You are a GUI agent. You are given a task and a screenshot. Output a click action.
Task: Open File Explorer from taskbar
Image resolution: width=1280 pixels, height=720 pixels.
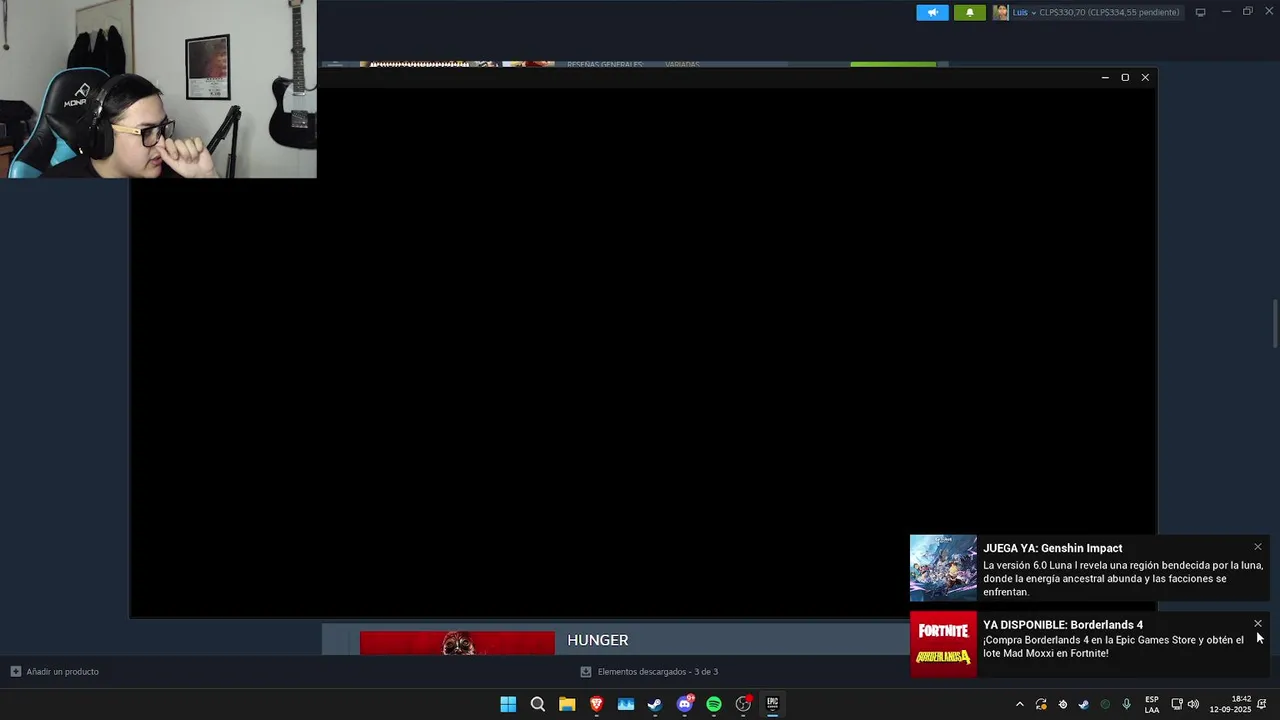(567, 704)
